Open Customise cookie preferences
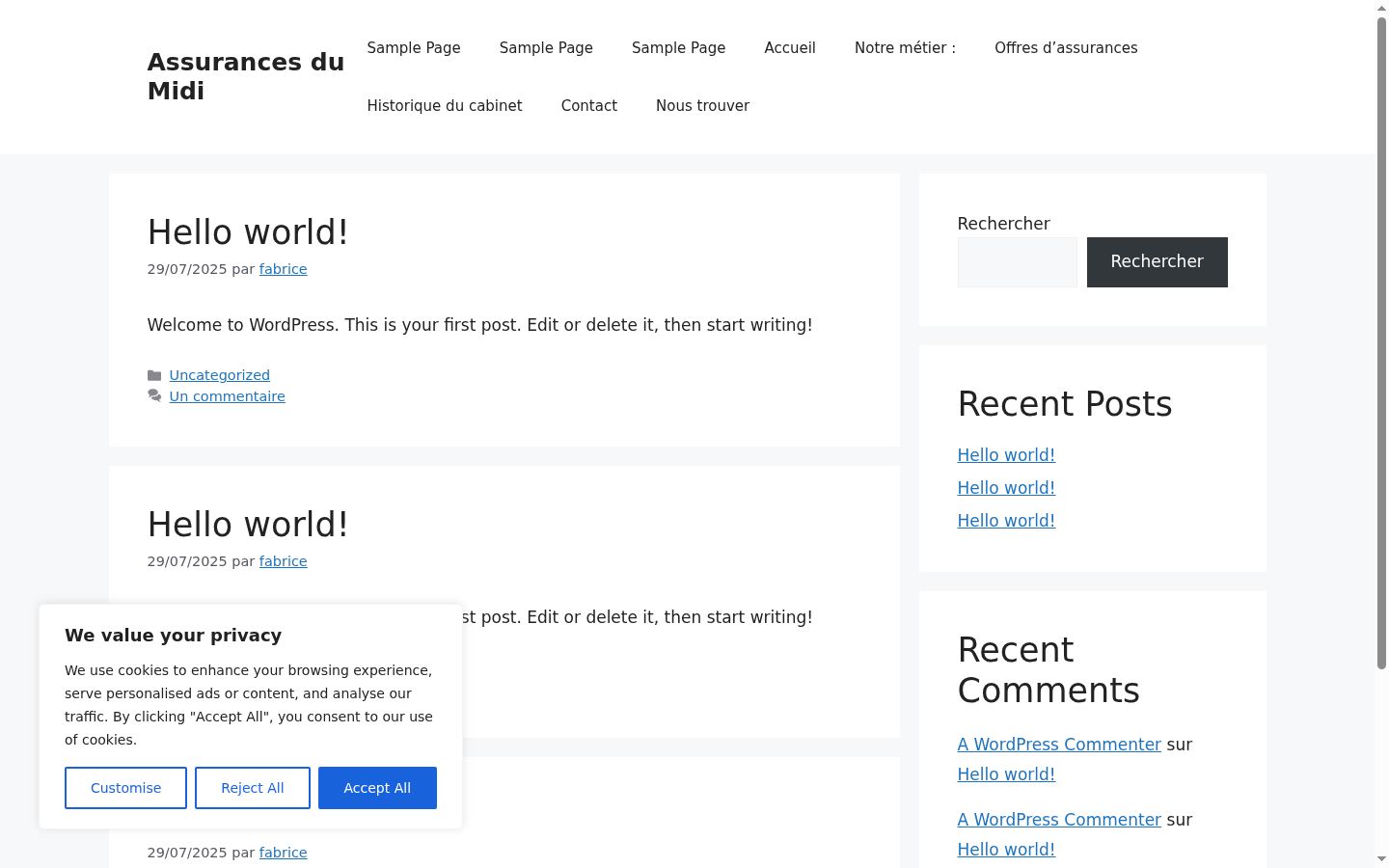1389x868 pixels. (x=125, y=788)
